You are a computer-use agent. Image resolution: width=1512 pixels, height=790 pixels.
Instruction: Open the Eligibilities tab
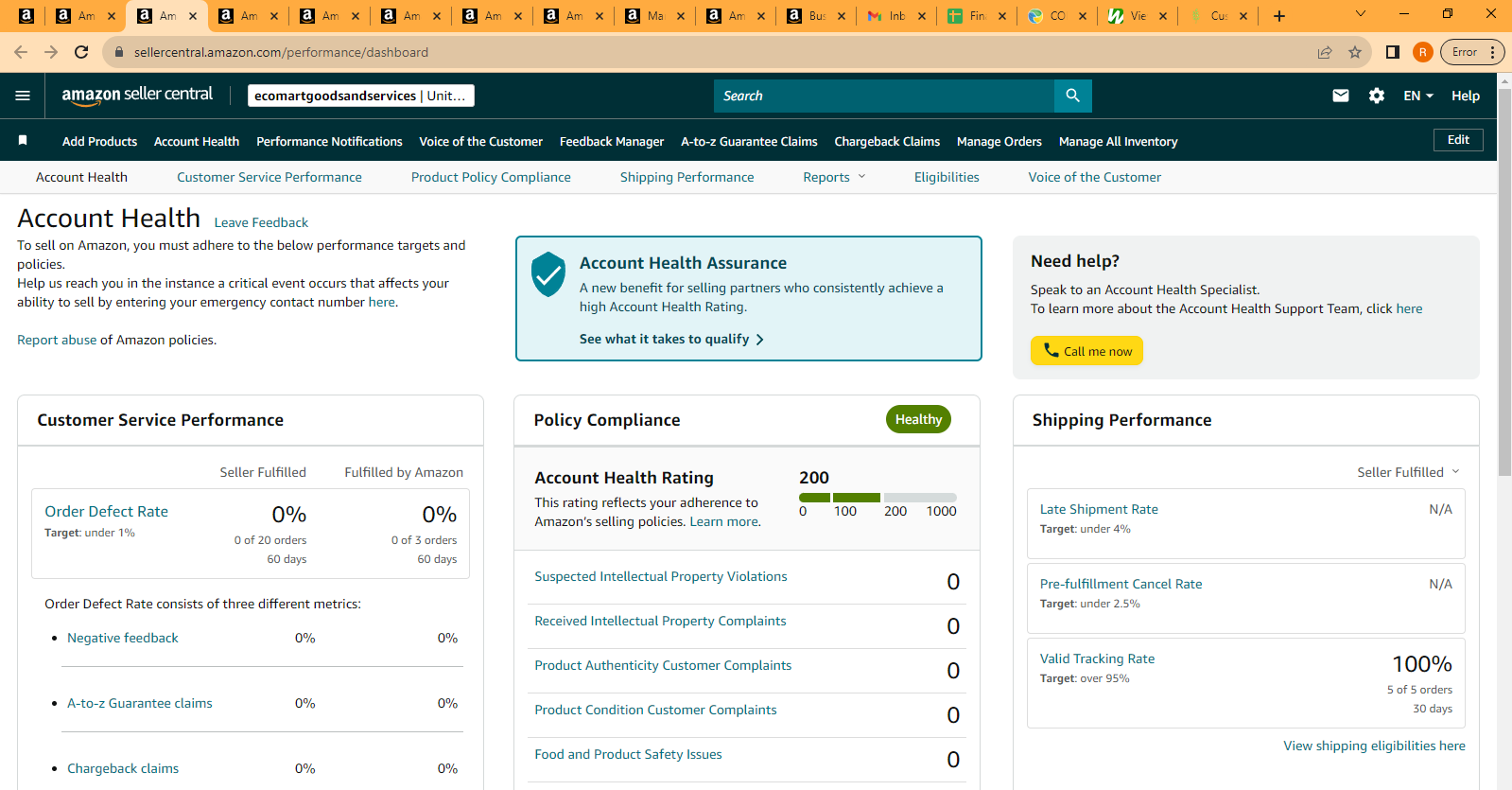947,177
